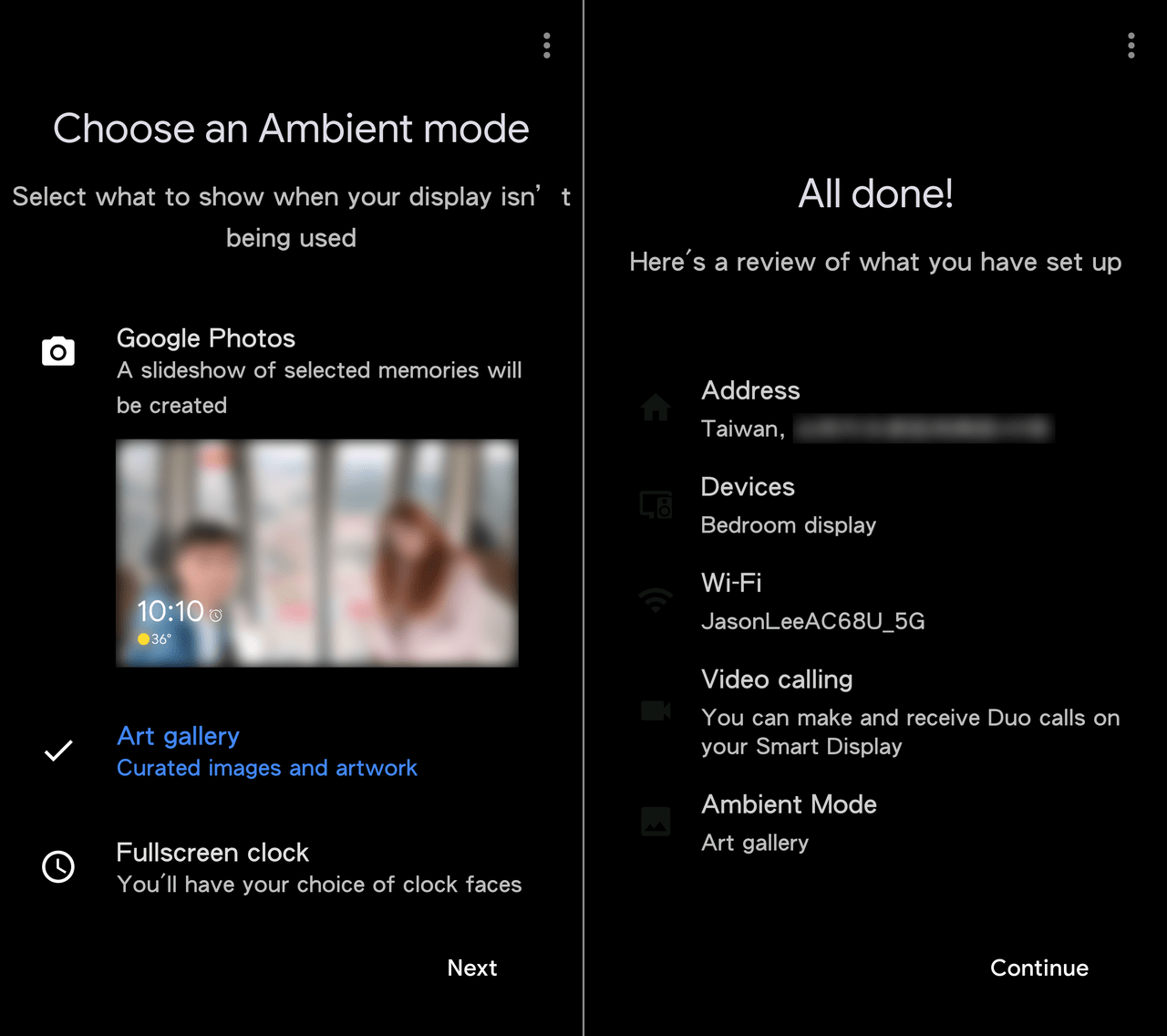The image size is (1167, 1036).
Task: Click the Wi-Fi signal icon
Action: [x=656, y=600]
